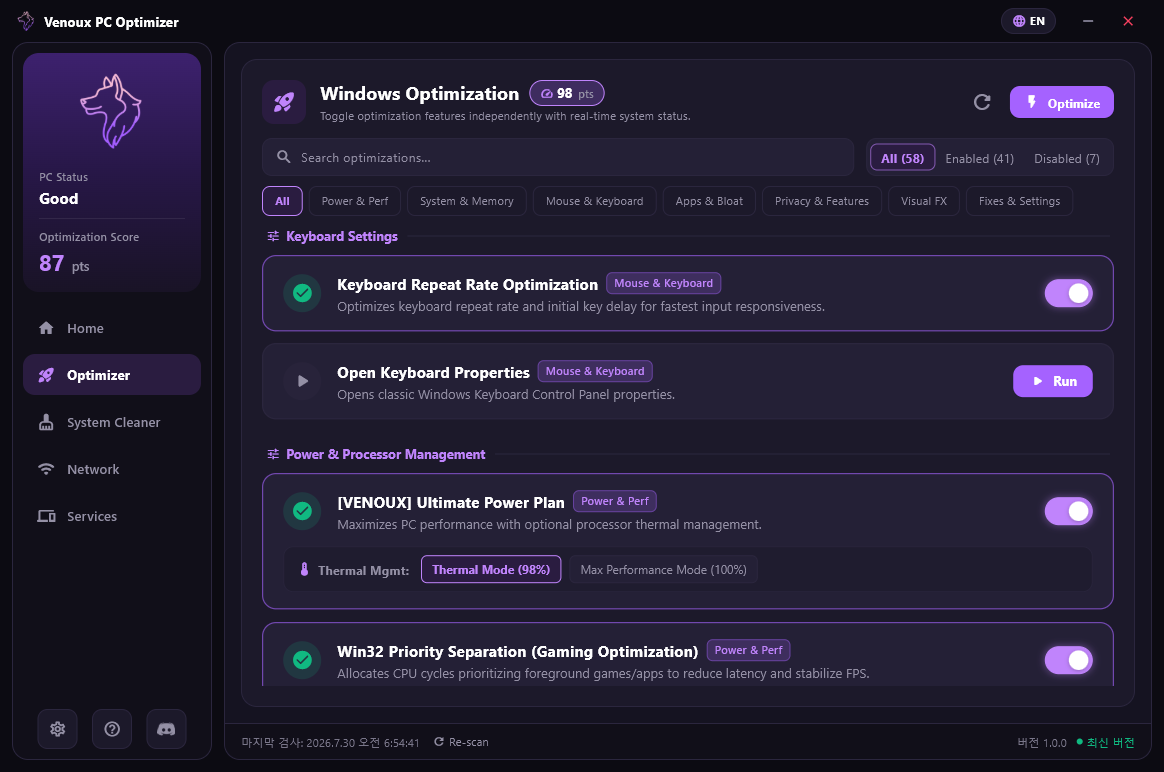Image resolution: width=1164 pixels, height=772 pixels.
Task: Click the rocket icon beside Windows Optimization
Action: click(284, 102)
